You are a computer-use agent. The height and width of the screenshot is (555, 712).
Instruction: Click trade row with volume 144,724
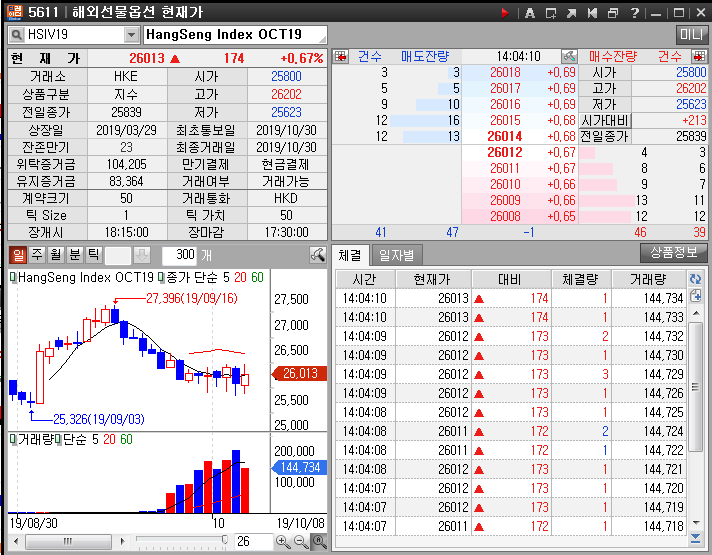[x=511, y=431]
